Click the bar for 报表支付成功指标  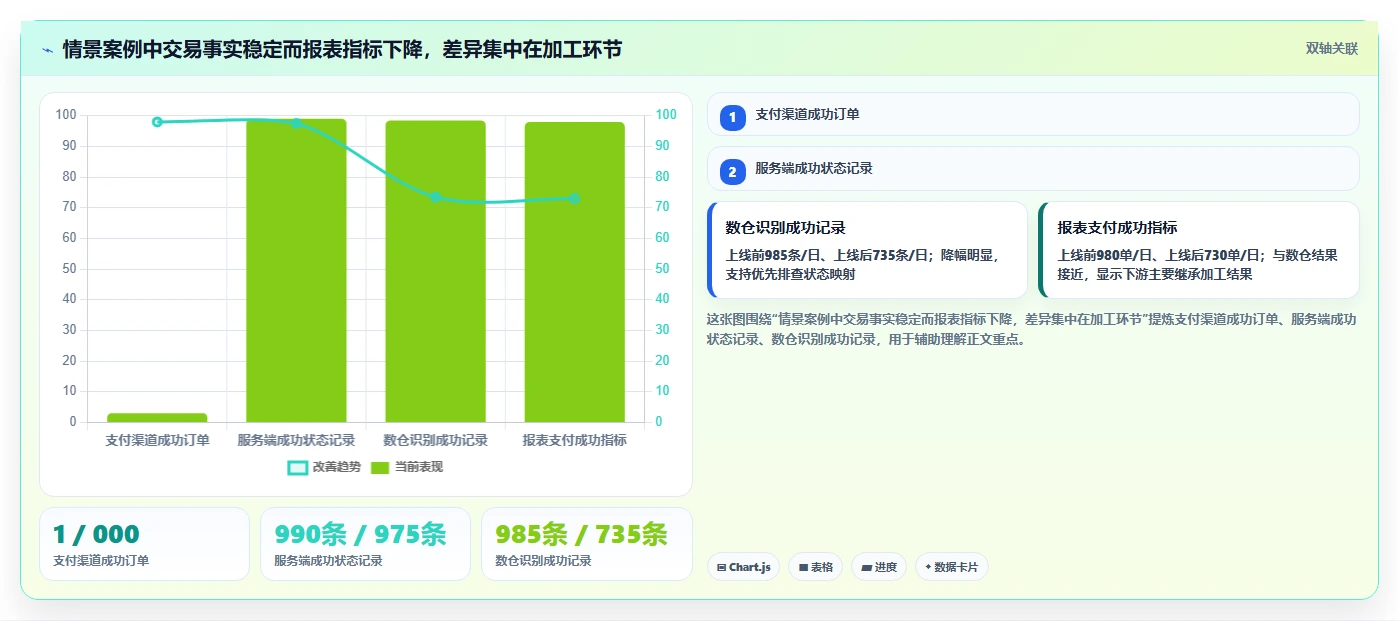tap(574, 272)
